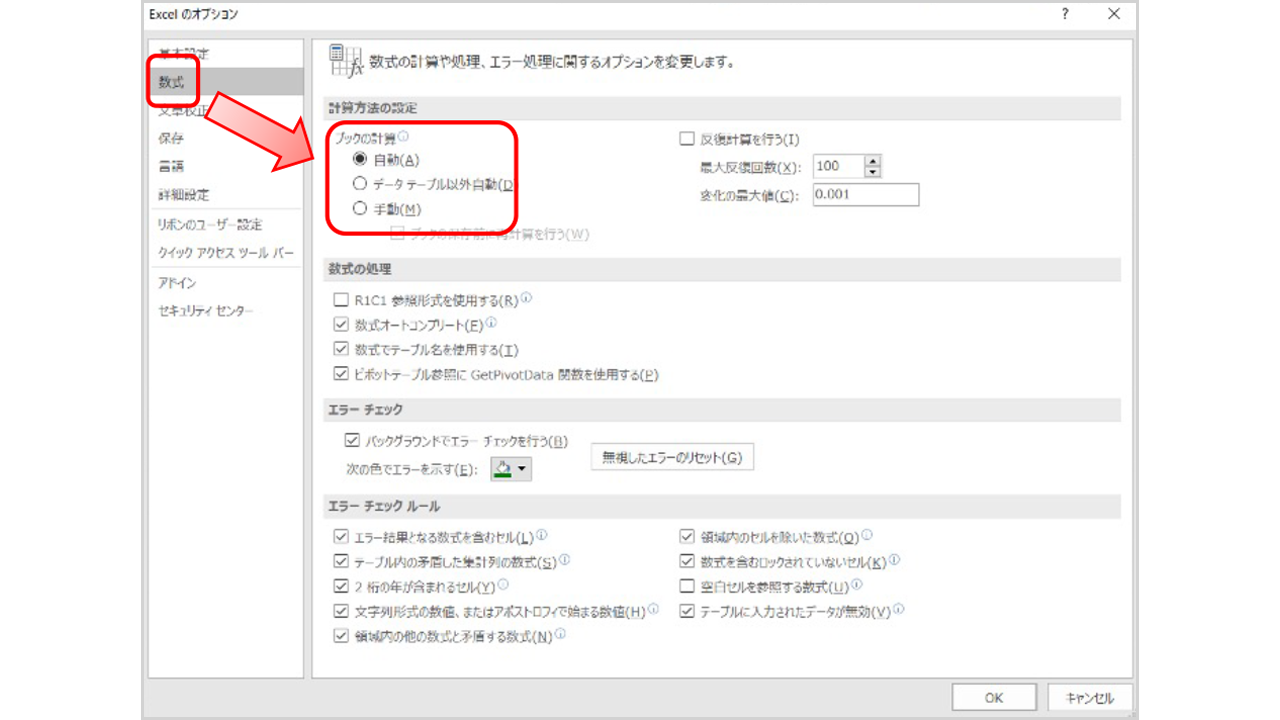1280x720 pixels.
Task: Click info icon beside 空白セルを参照する数式
Action: pyautogui.click(x=856, y=585)
